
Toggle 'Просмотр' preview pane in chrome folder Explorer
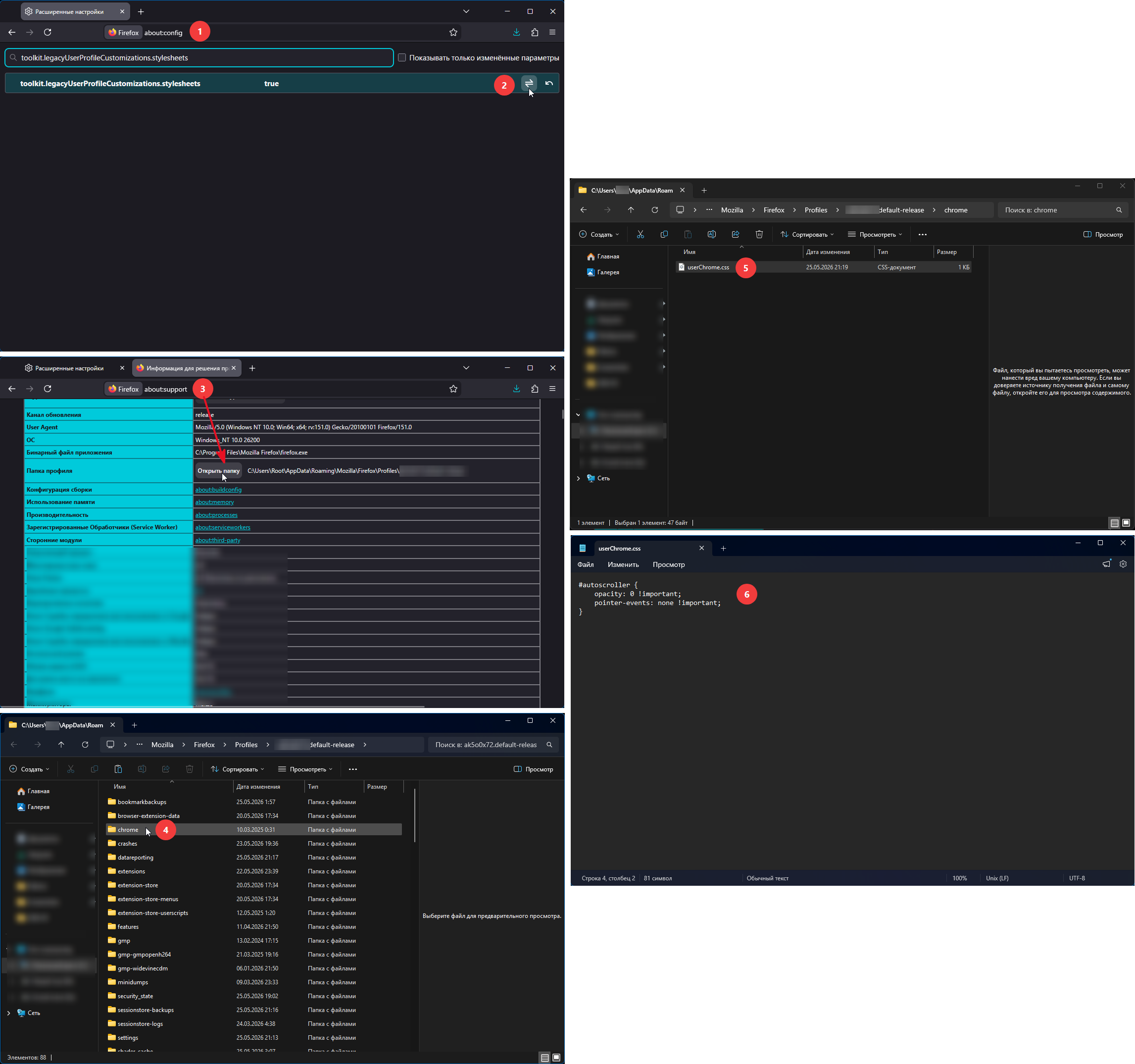click(1103, 235)
